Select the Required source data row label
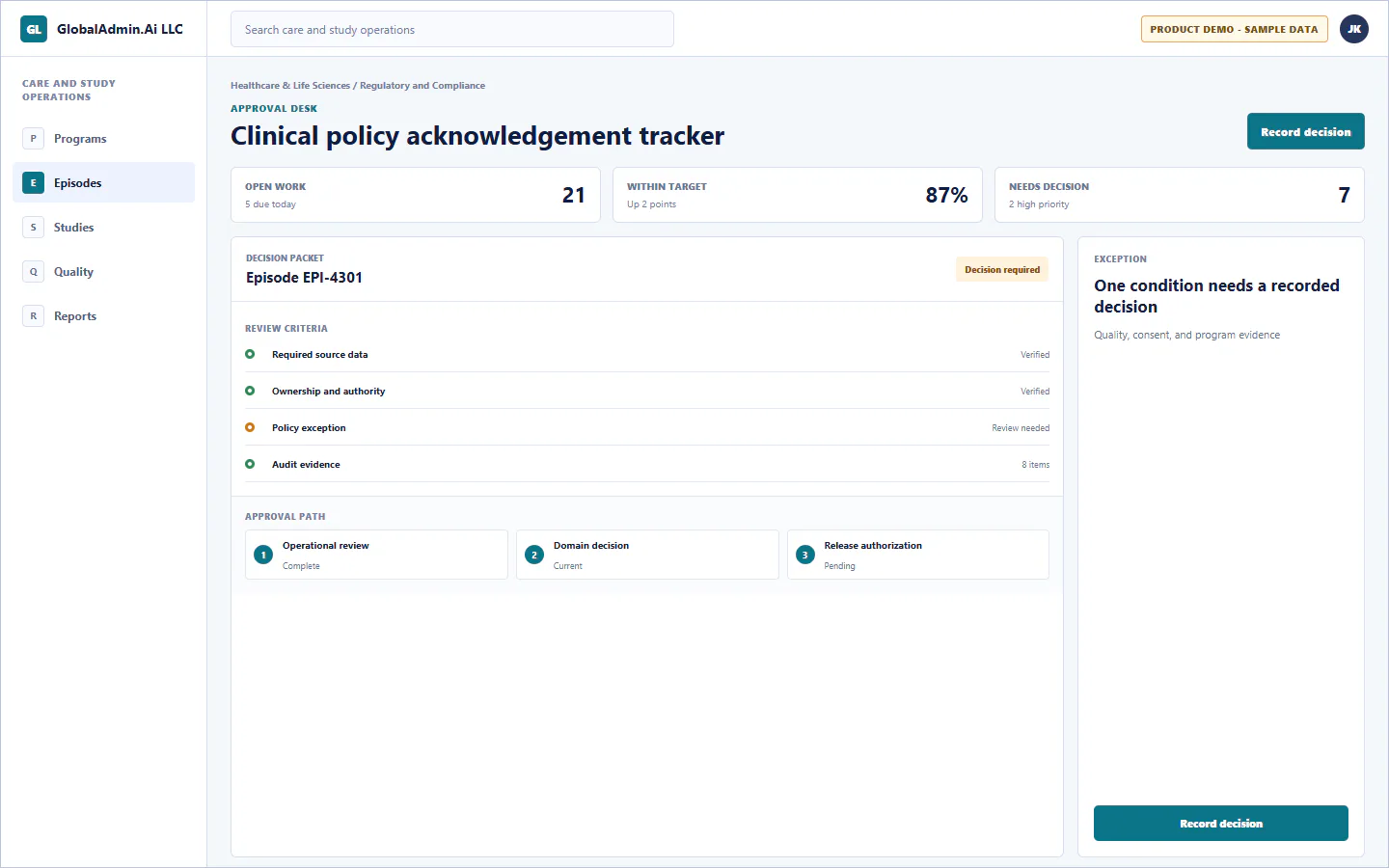 (320, 355)
